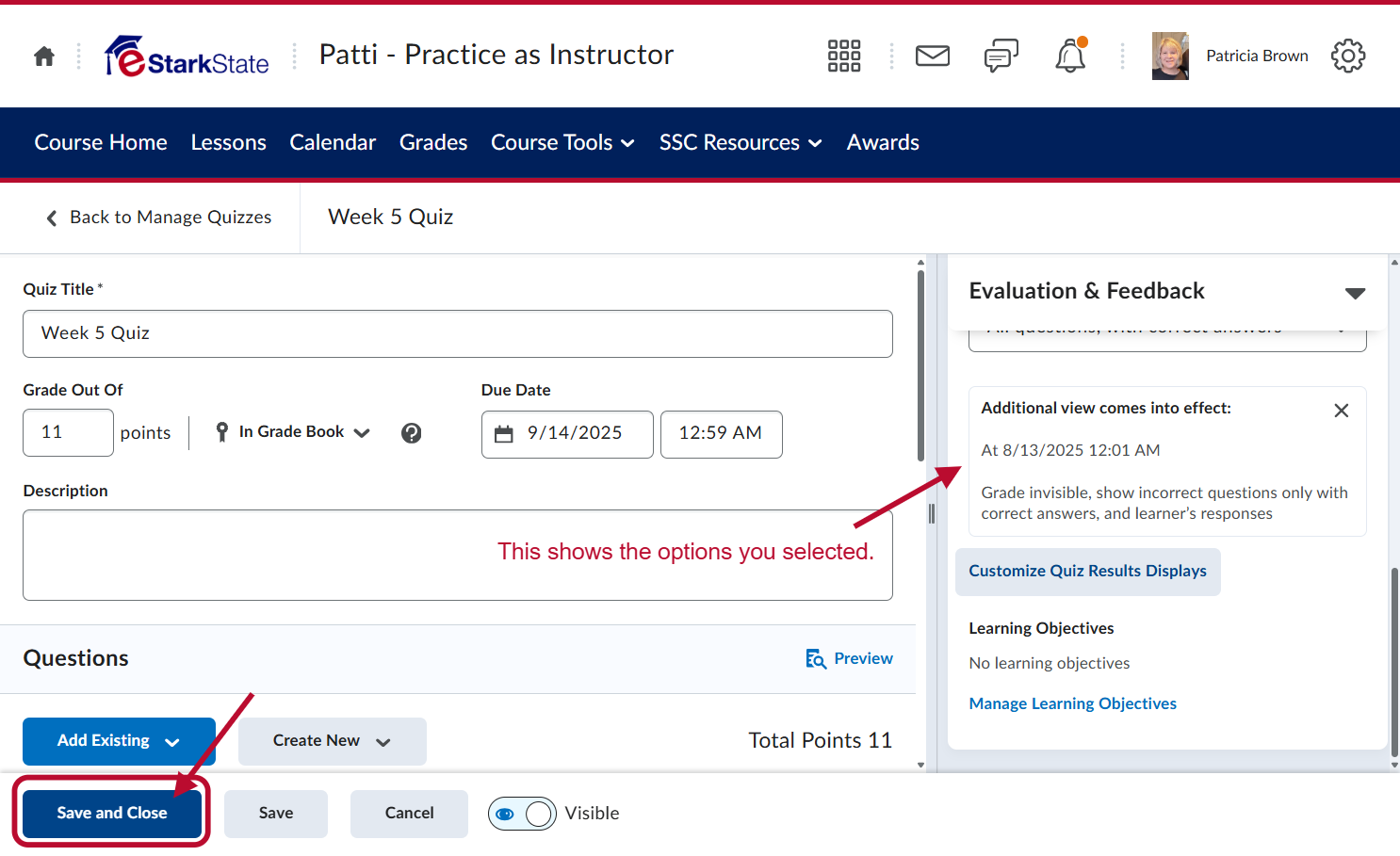Click the due time 12:59 AM field
Screen dimensions: 1400x856
tap(722, 434)
